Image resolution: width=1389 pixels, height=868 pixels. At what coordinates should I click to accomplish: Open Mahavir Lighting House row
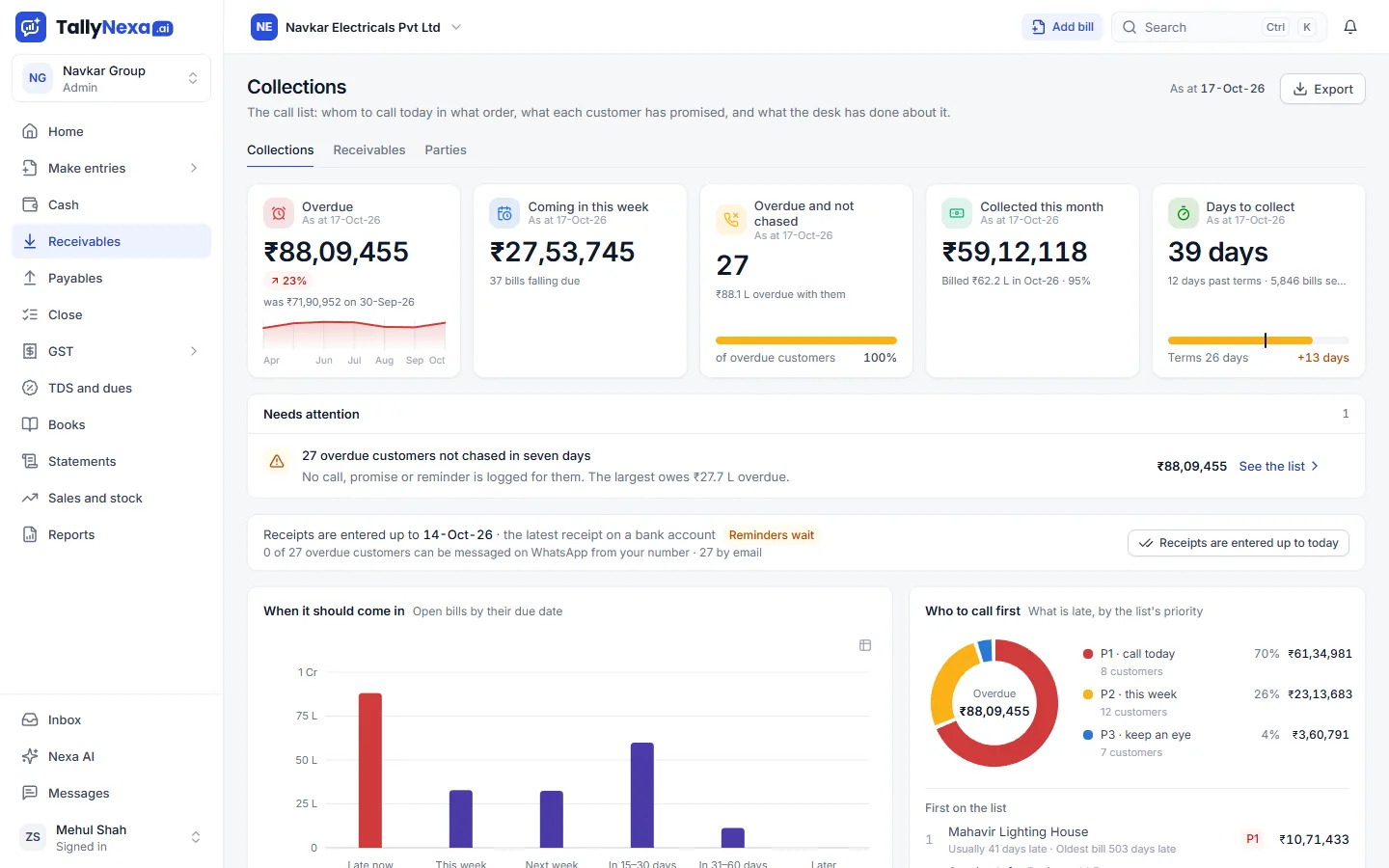1137,840
